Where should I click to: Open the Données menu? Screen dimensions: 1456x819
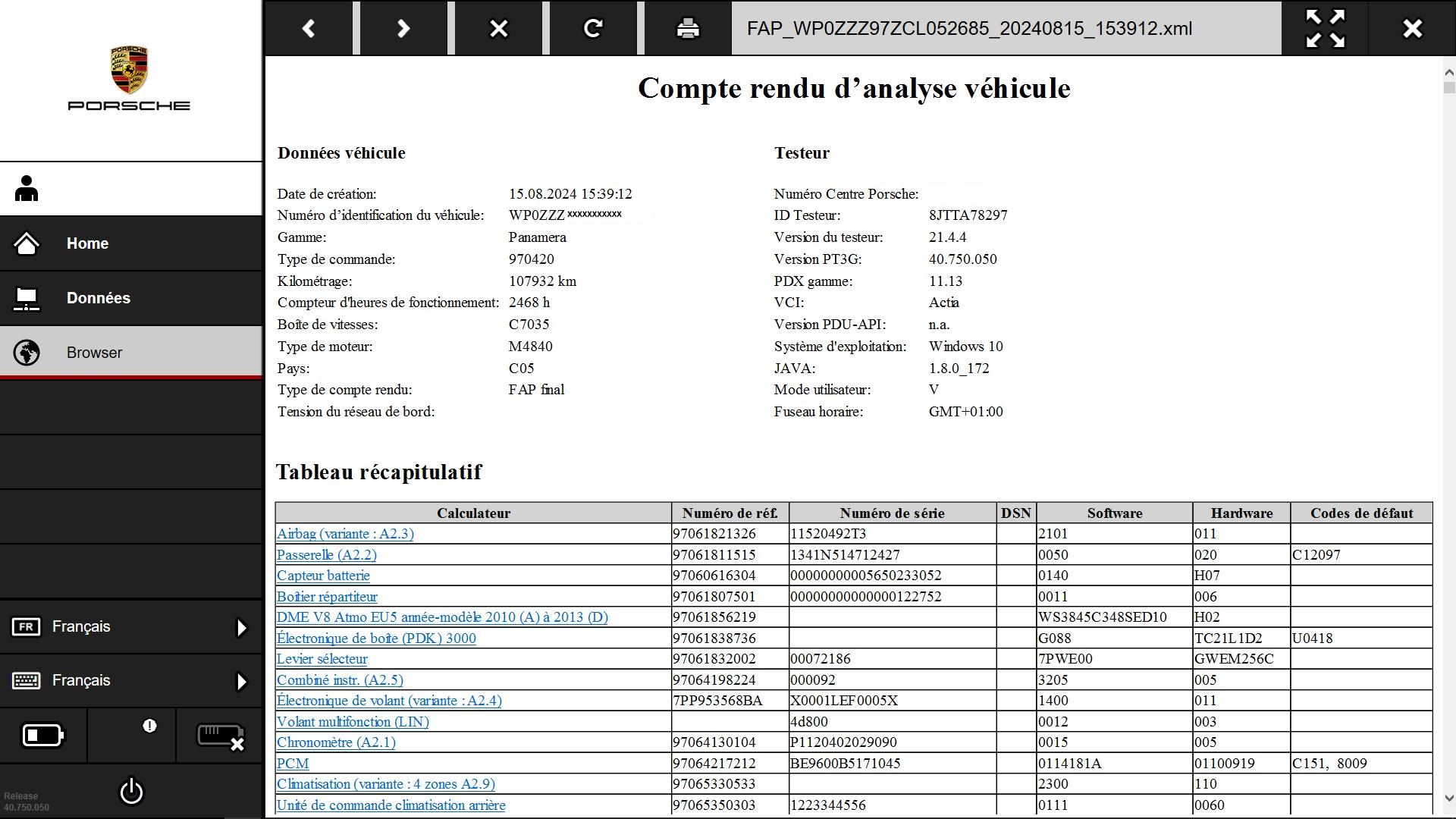click(x=130, y=298)
